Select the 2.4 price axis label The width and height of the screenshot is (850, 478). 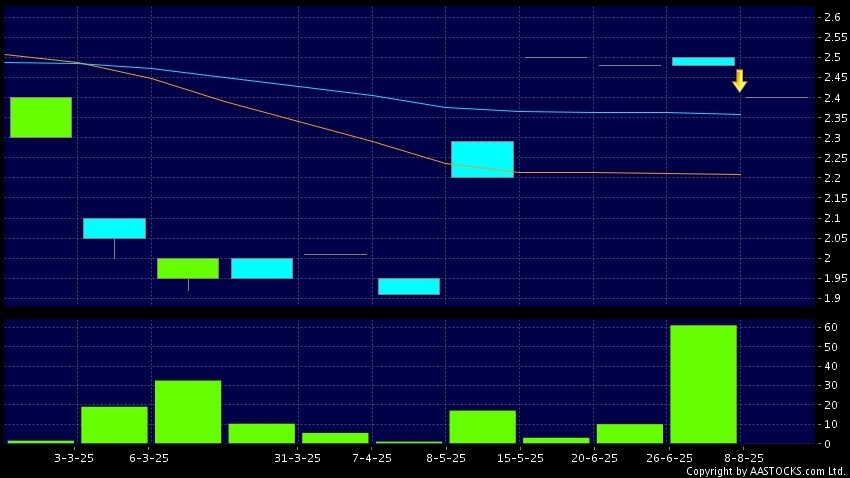click(x=832, y=98)
